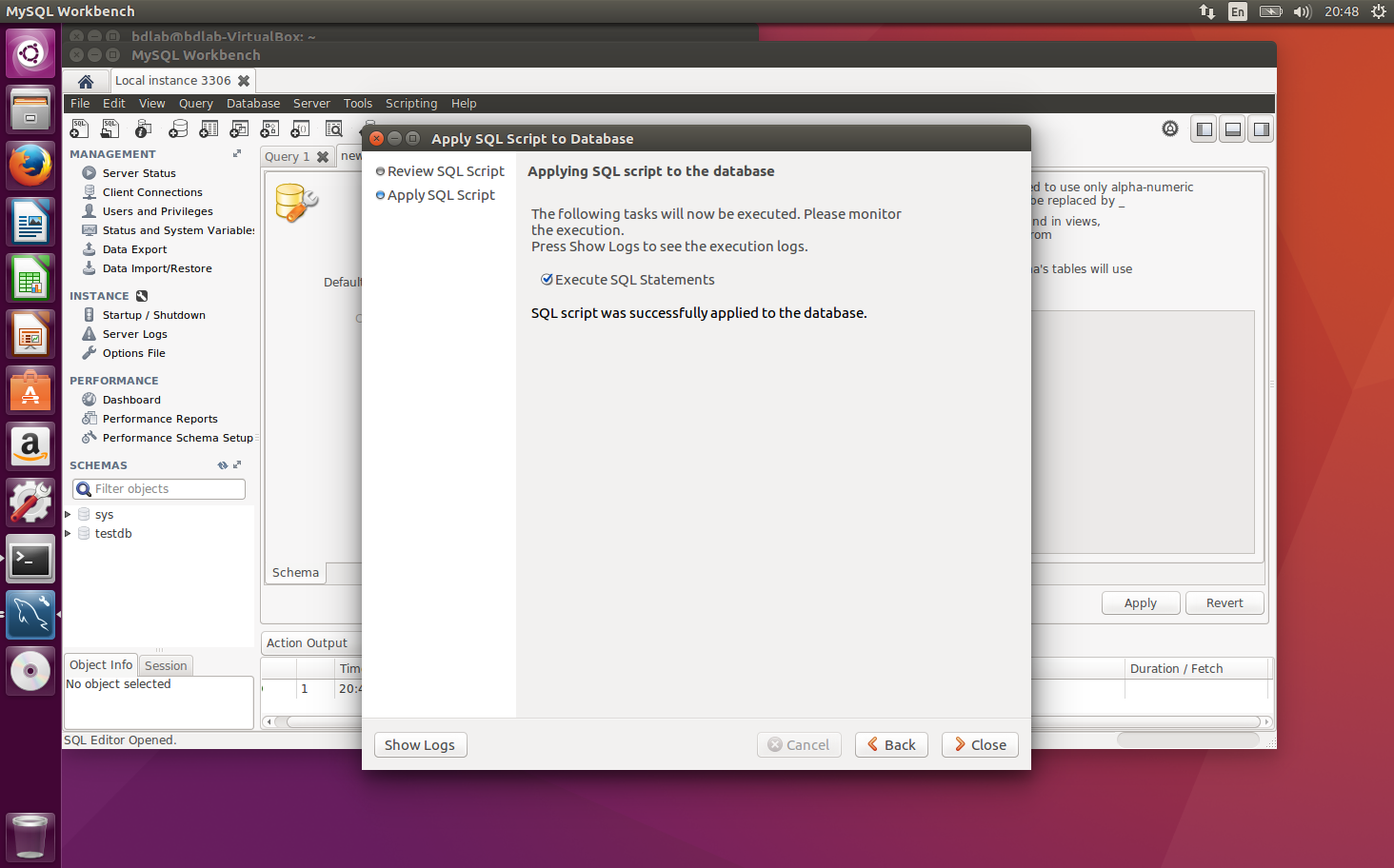The height and width of the screenshot is (868, 1394).
Task: Toggle the left sidebar panel visibility
Action: point(1205,129)
